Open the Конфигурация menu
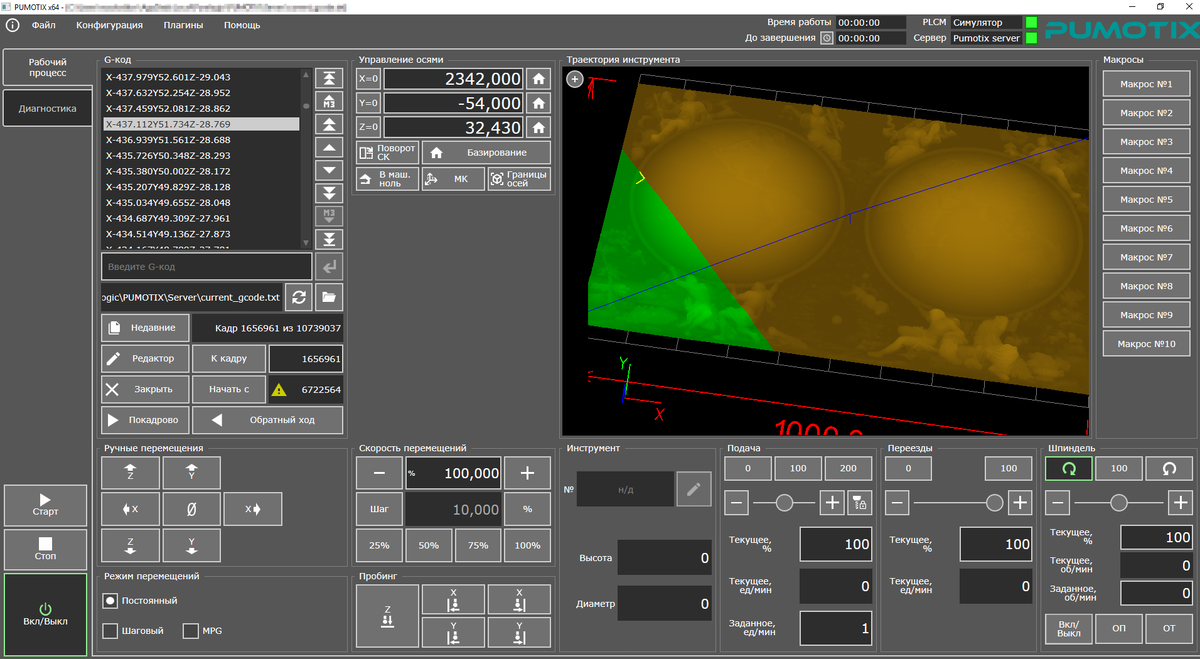Image resolution: width=1200 pixels, height=659 pixels. (110, 25)
